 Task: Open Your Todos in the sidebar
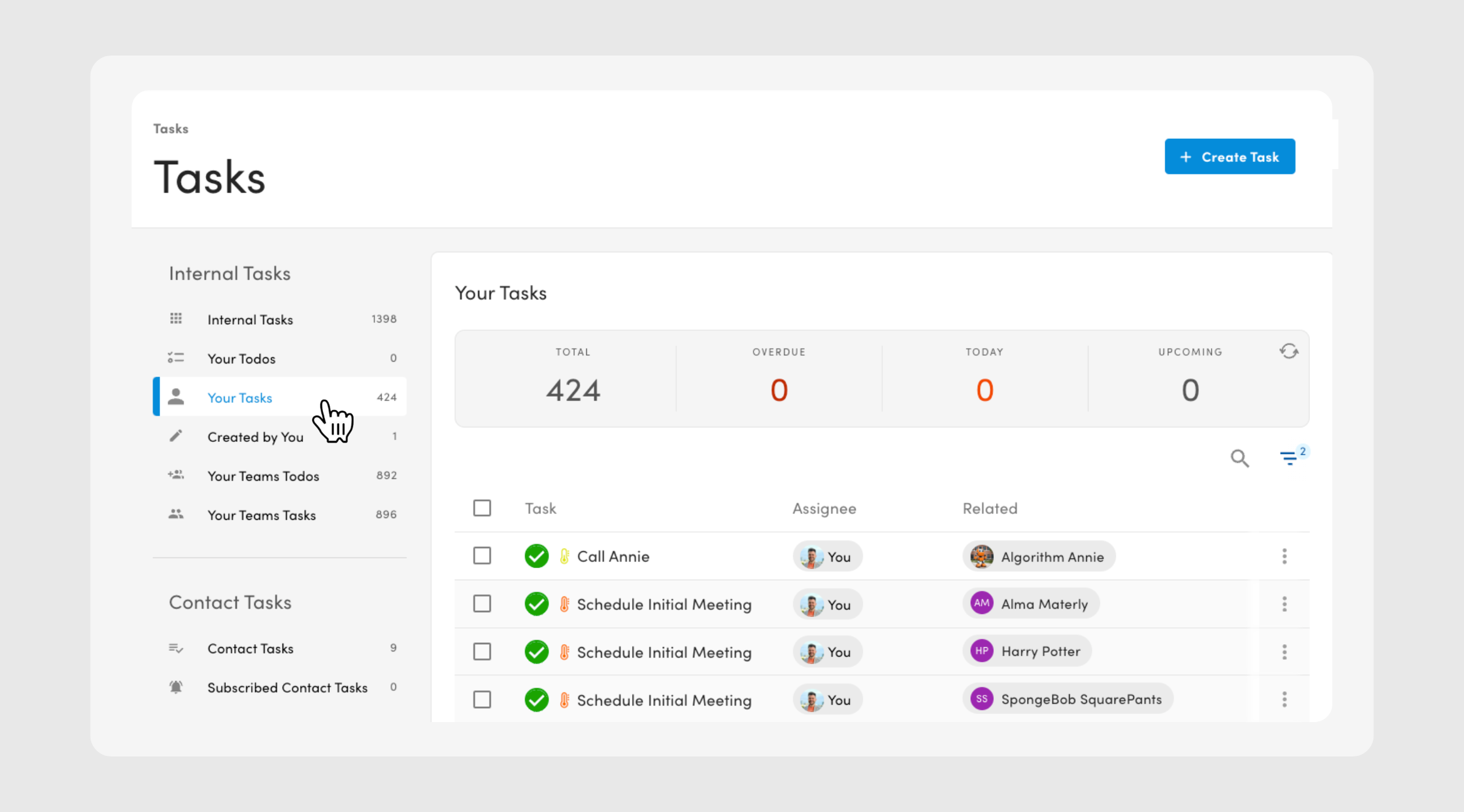(x=241, y=359)
